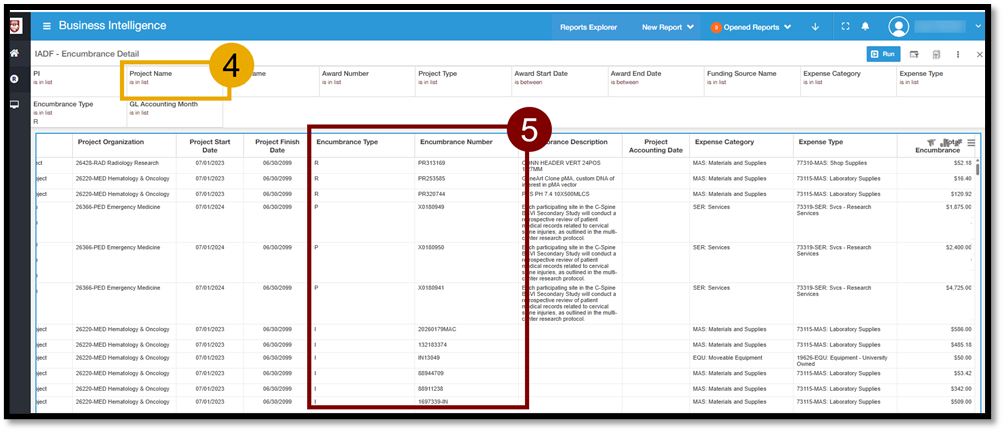The height and width of the screenshot is (432, 1004).
Task: Sort by Project Organization column header
Action: point(111,142)
